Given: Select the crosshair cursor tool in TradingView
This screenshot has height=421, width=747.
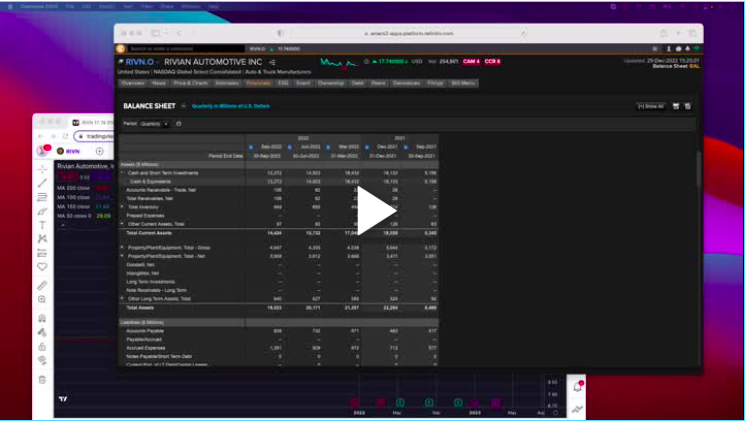Looking at the screenshot, I should (42, 170).
